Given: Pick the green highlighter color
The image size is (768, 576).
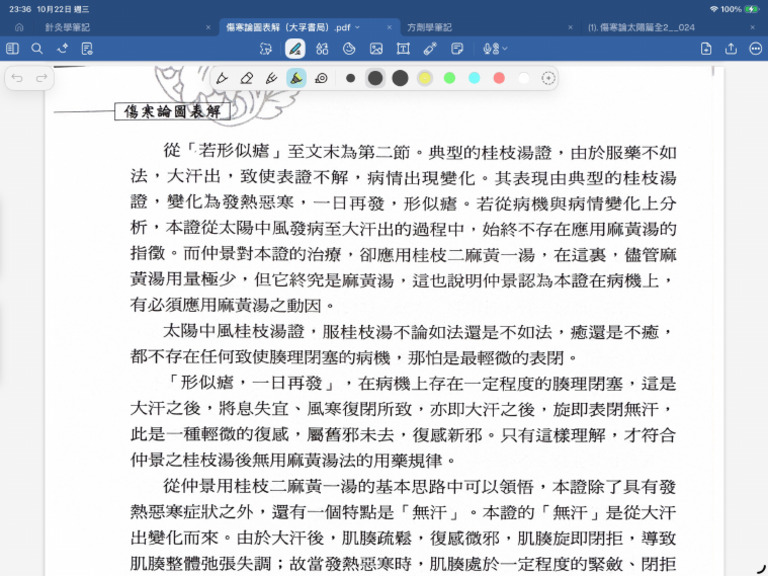Looking at the screenshot, I should point(450,78).
